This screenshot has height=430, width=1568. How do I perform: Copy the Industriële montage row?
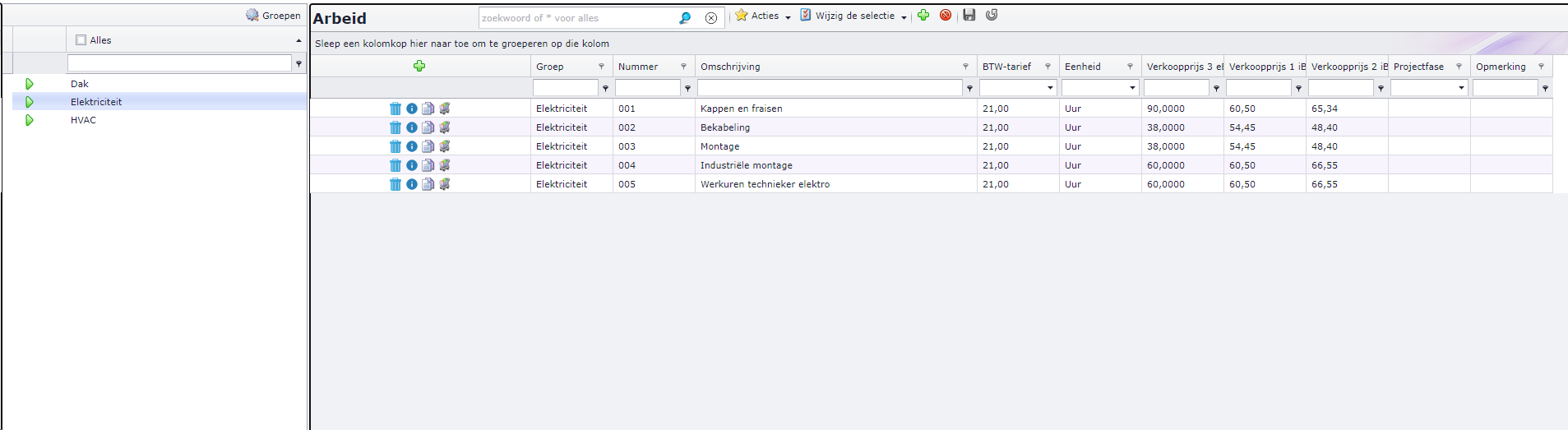pos(428,165)
